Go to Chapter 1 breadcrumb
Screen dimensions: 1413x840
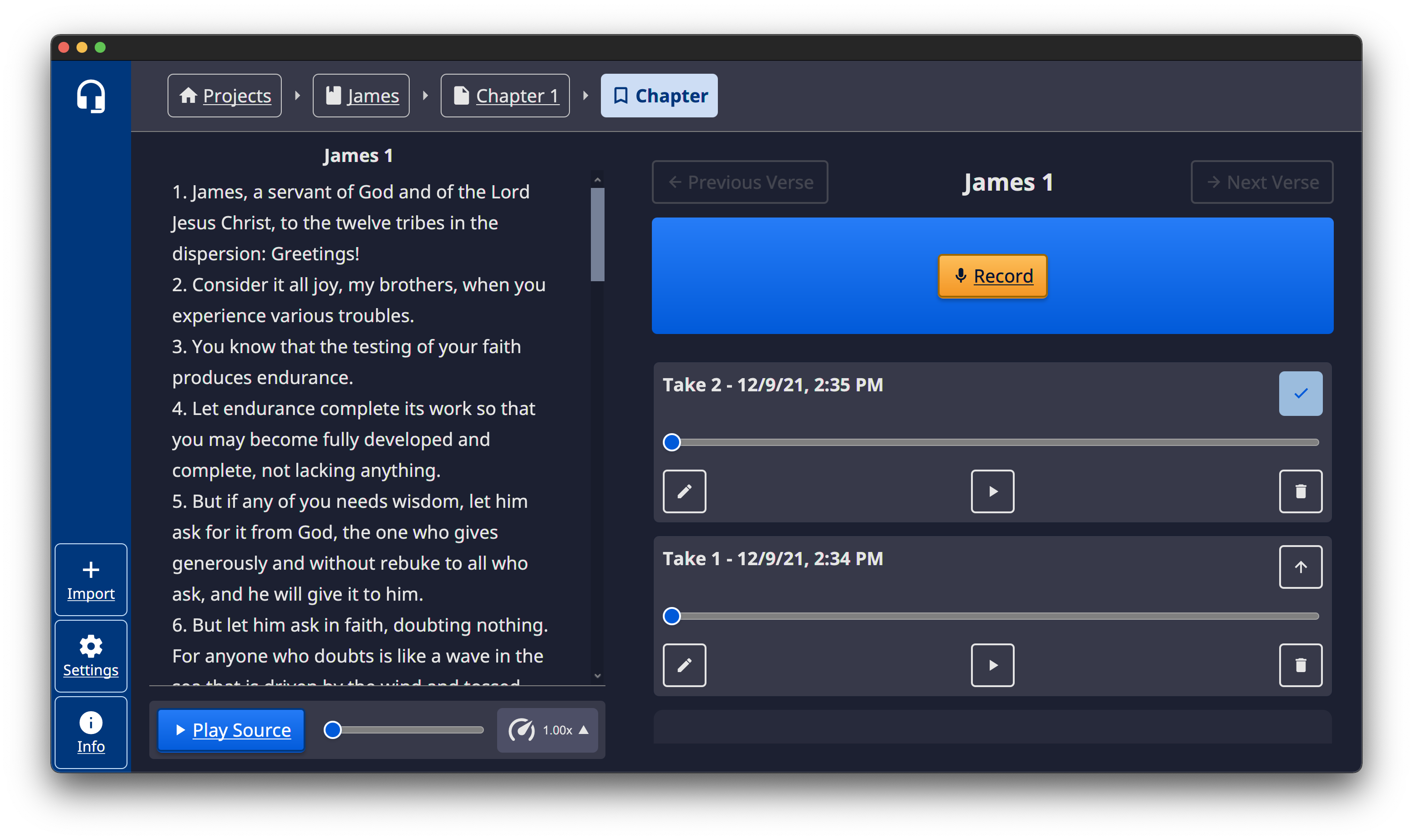[x=505, y=96]
